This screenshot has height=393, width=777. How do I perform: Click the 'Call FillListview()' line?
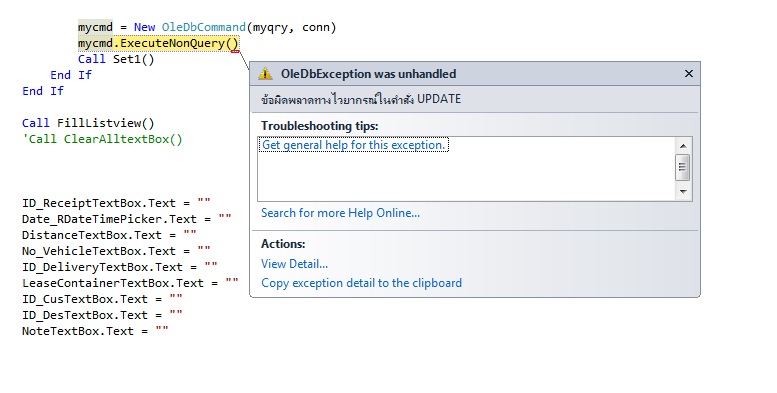click(x=88, y=123)
